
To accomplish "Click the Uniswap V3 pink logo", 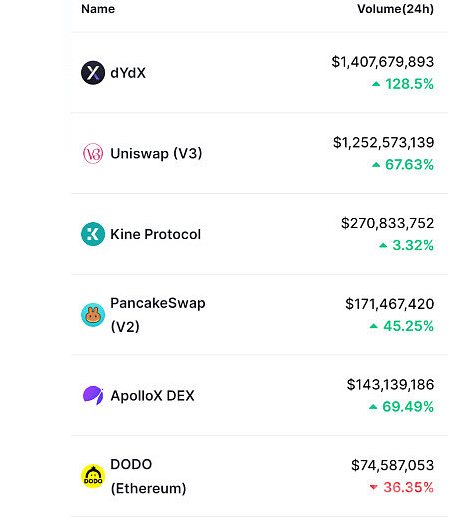I will pyautogui.click(x=93, y=153).
